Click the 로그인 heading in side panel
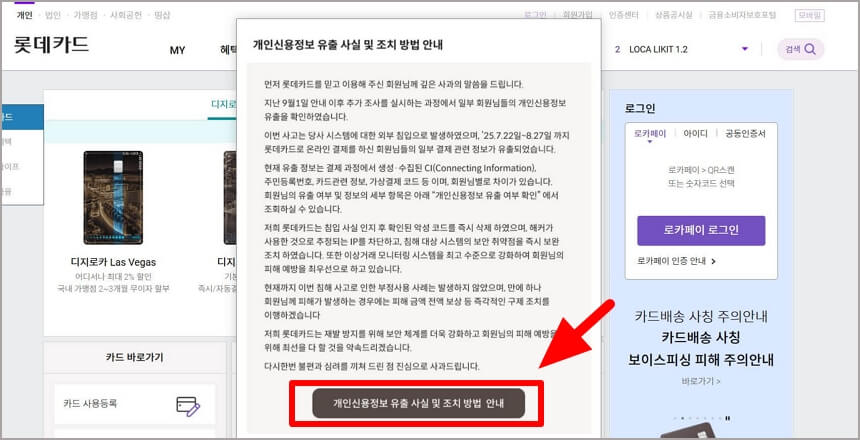 tap(640, 108)
